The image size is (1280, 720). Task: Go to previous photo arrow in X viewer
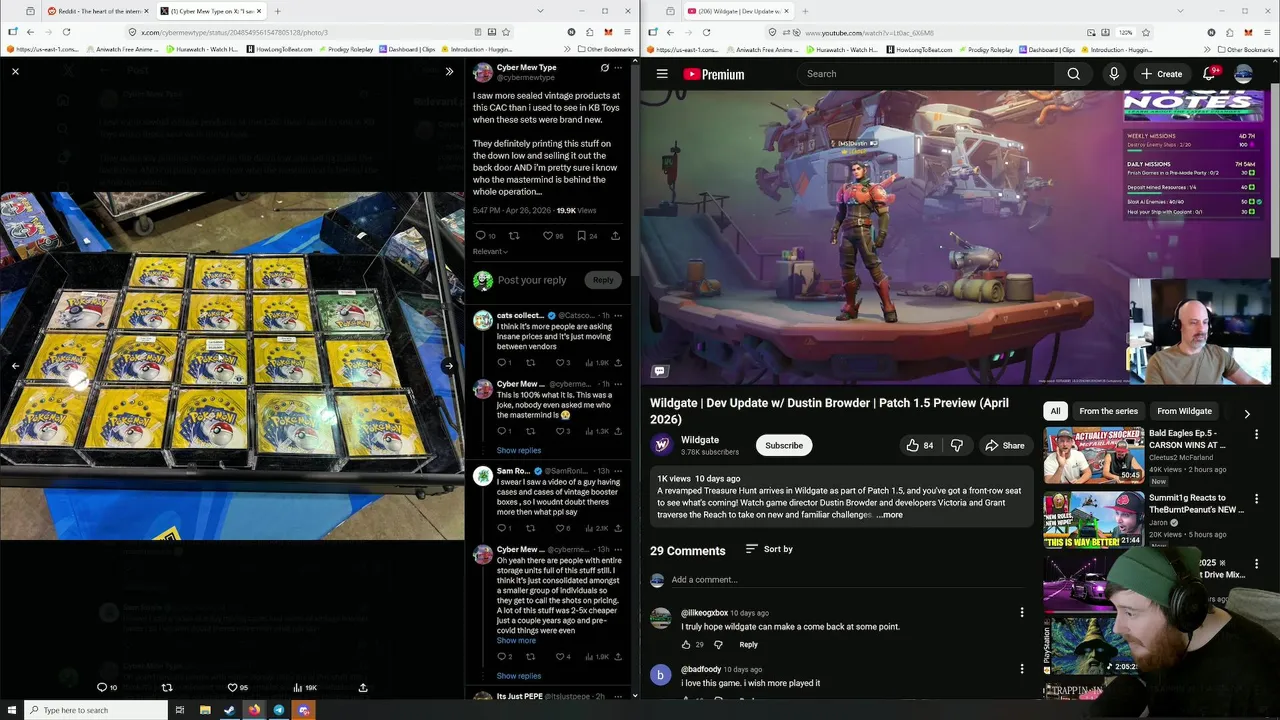coord(15,366)
